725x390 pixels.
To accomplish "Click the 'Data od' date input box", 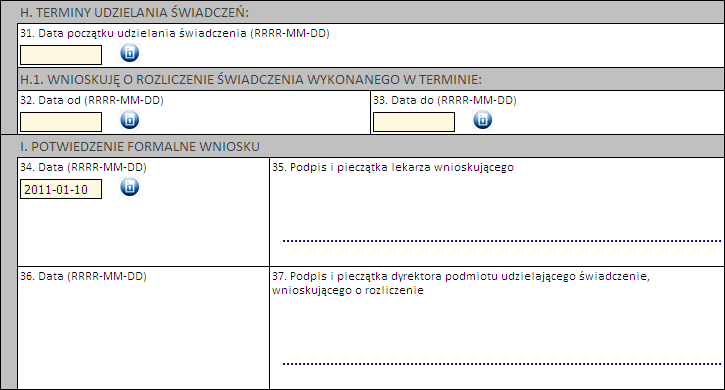I will (61, 122).
